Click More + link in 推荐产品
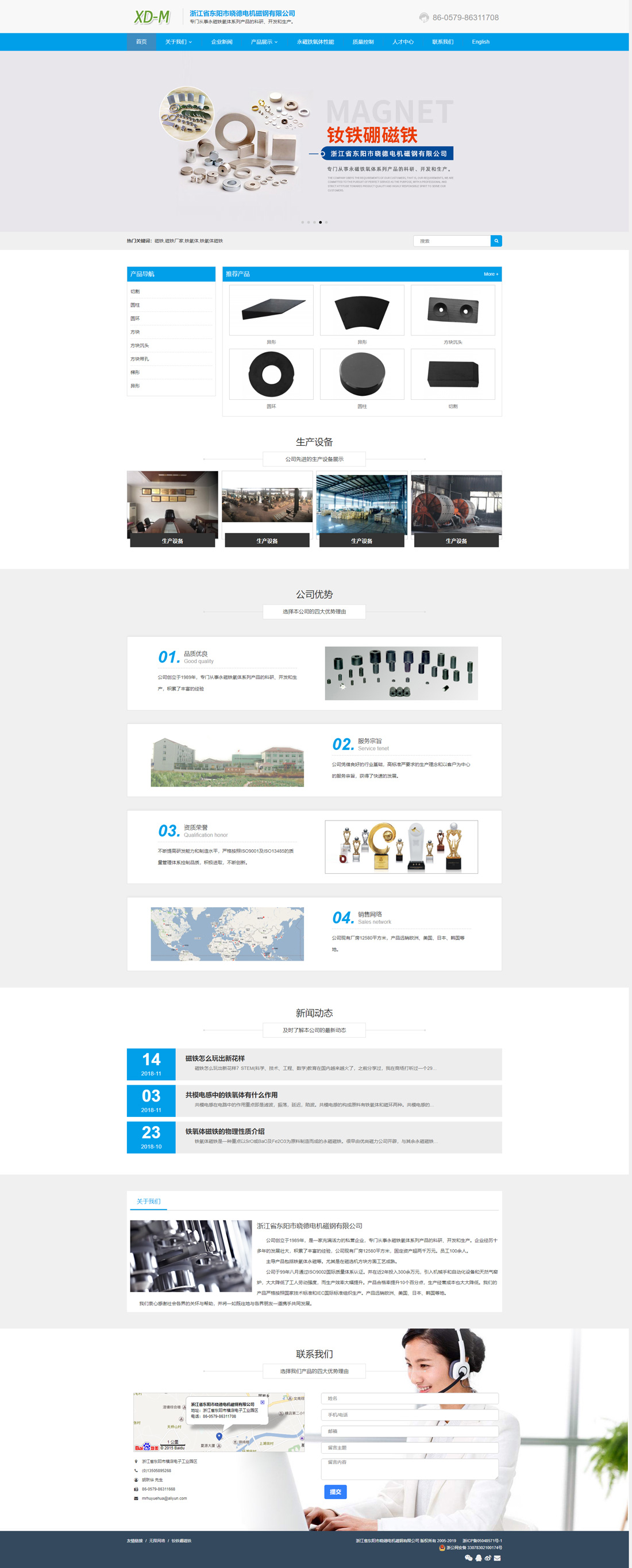 [491, 275]
